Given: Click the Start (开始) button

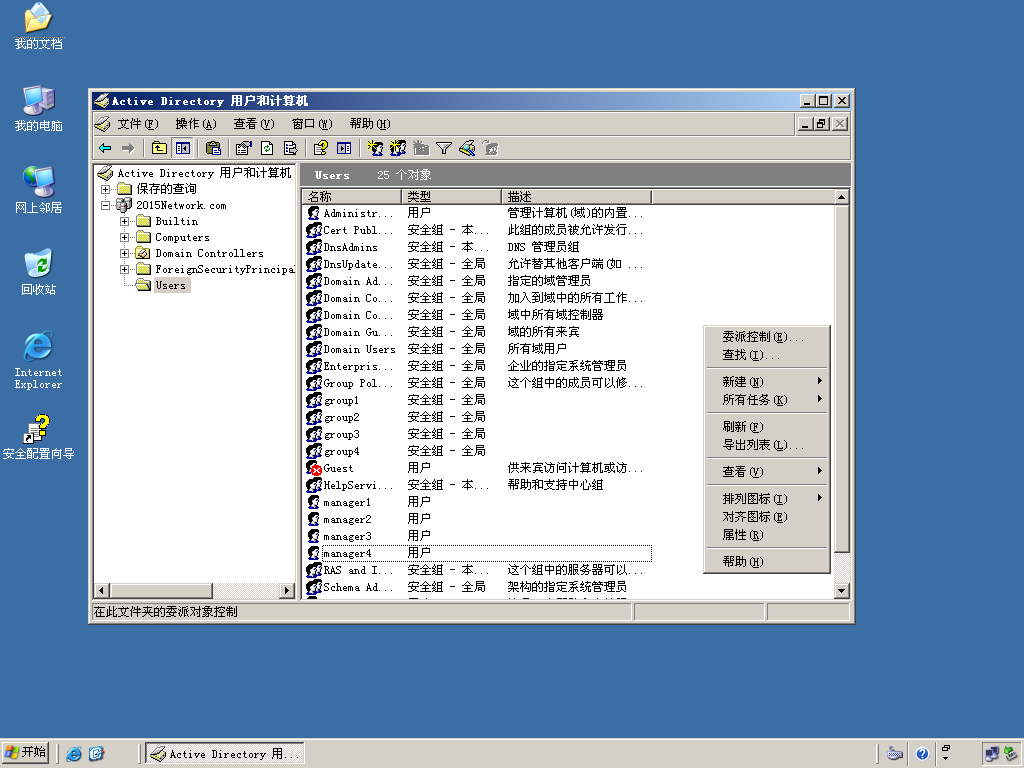Looking at the screenshot, I should pos(26,753).
